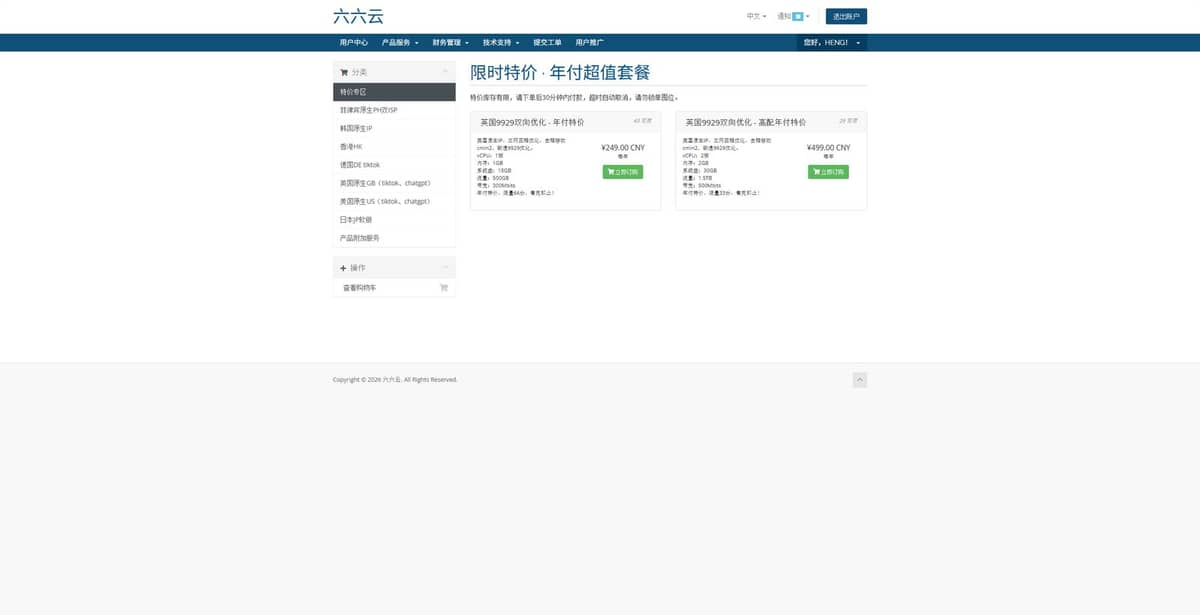Select the 韩国原生IP category
Image resolution: width=1200 pixels, height=615 pixels.
coord(394,128)
